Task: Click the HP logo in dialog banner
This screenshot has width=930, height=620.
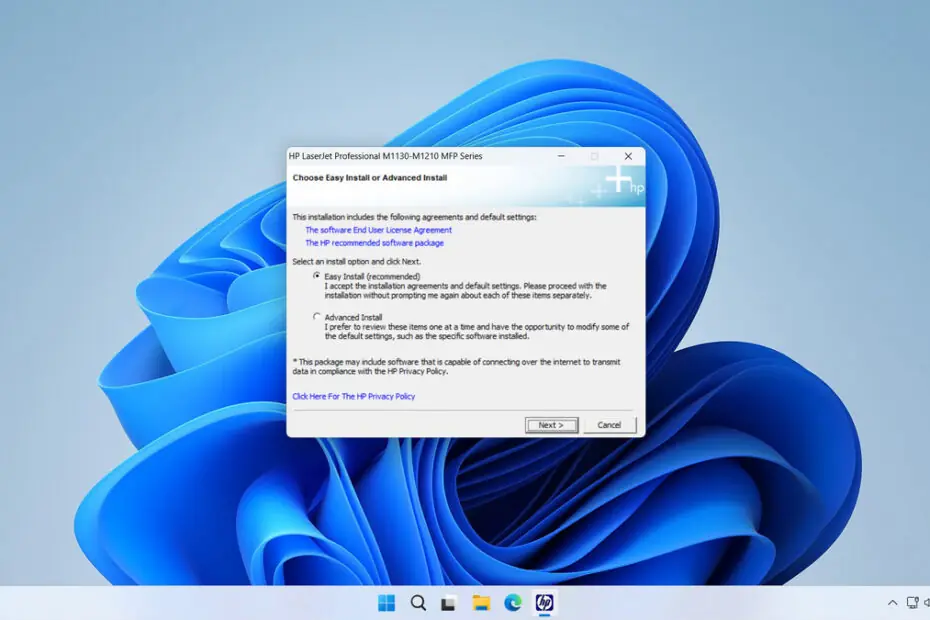Action: click(x=636, y=188)
